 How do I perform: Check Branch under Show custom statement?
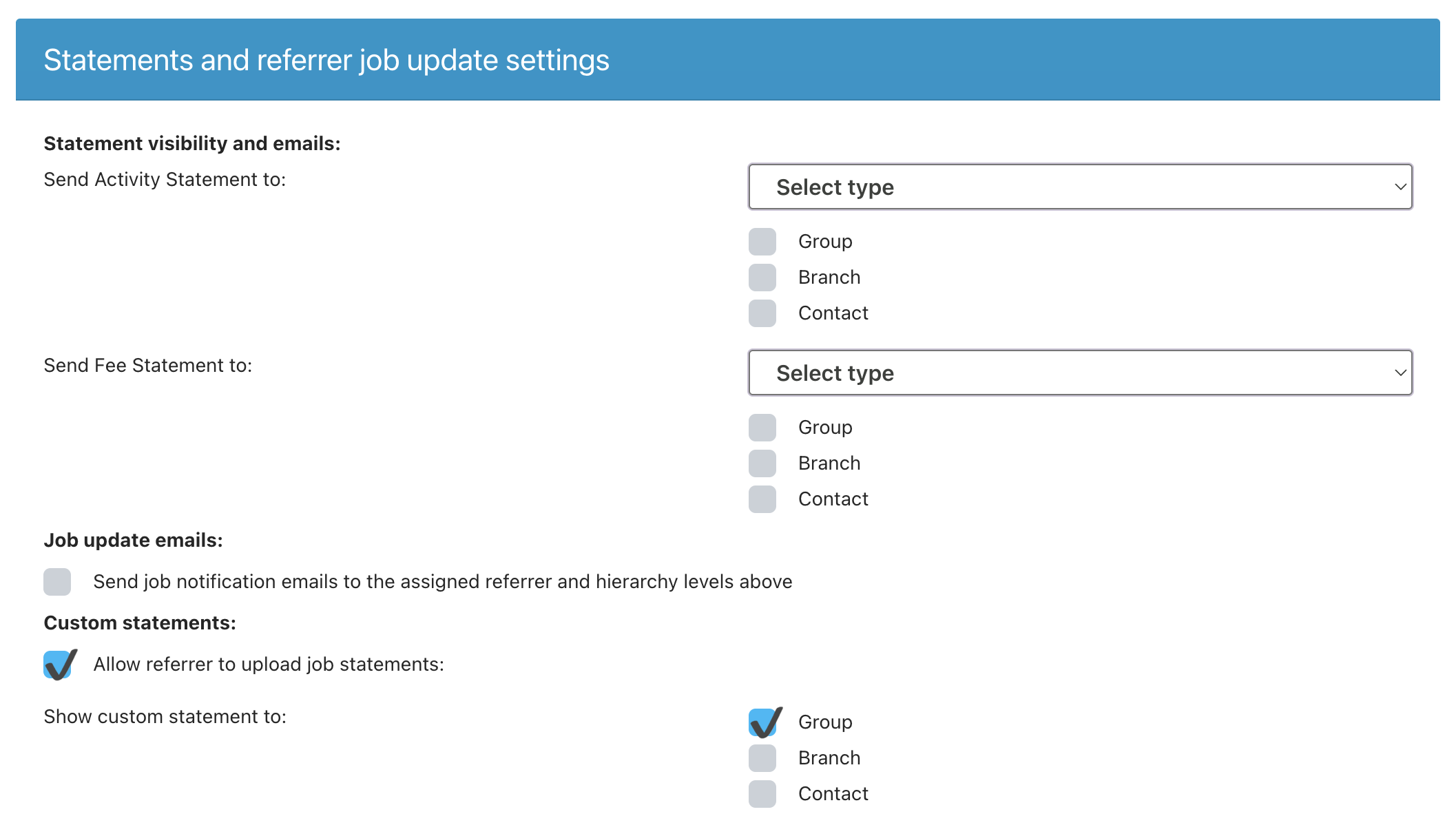coord(762,758)
